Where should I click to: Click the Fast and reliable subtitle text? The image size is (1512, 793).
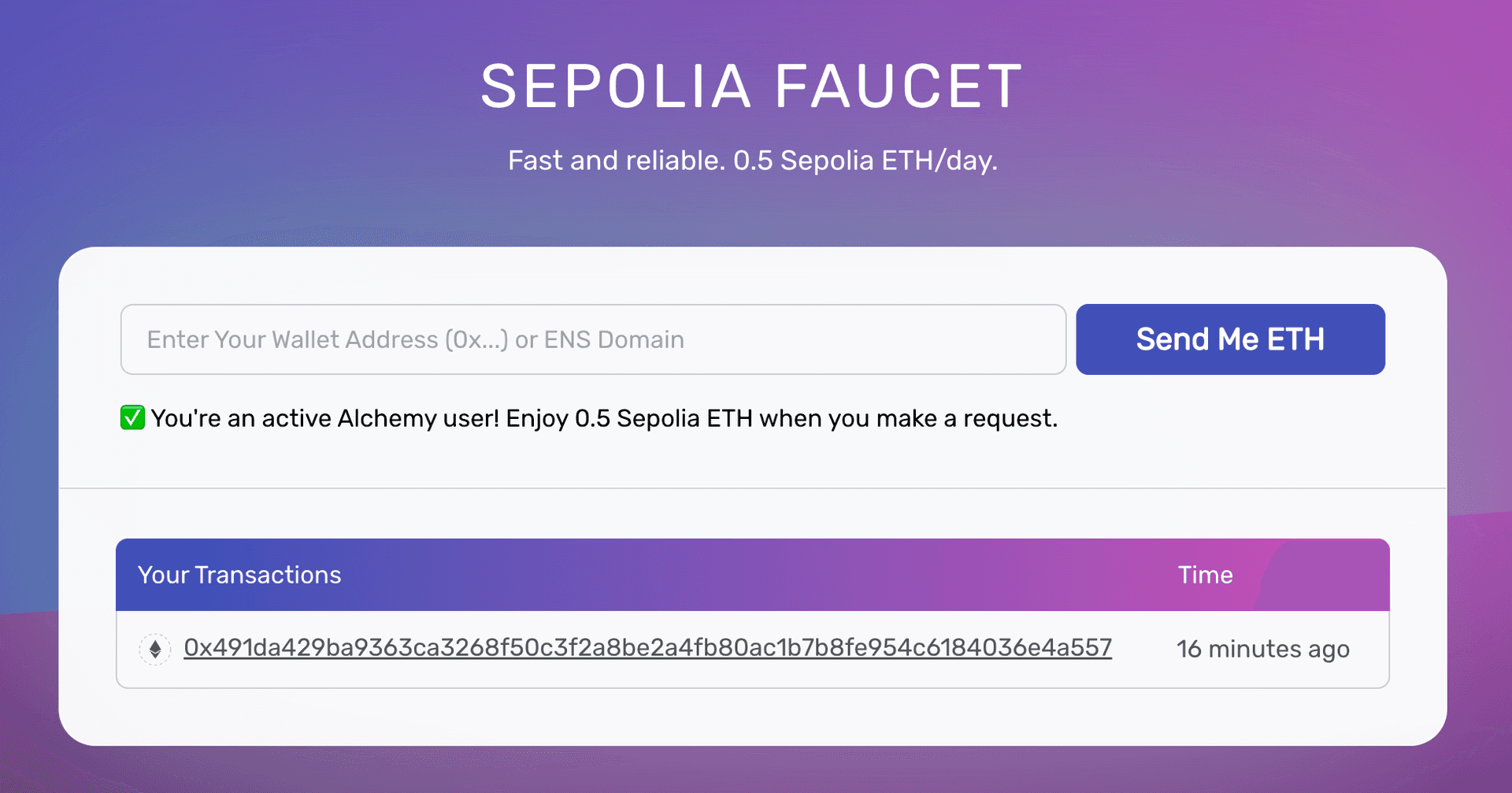[x=752, y=160]
